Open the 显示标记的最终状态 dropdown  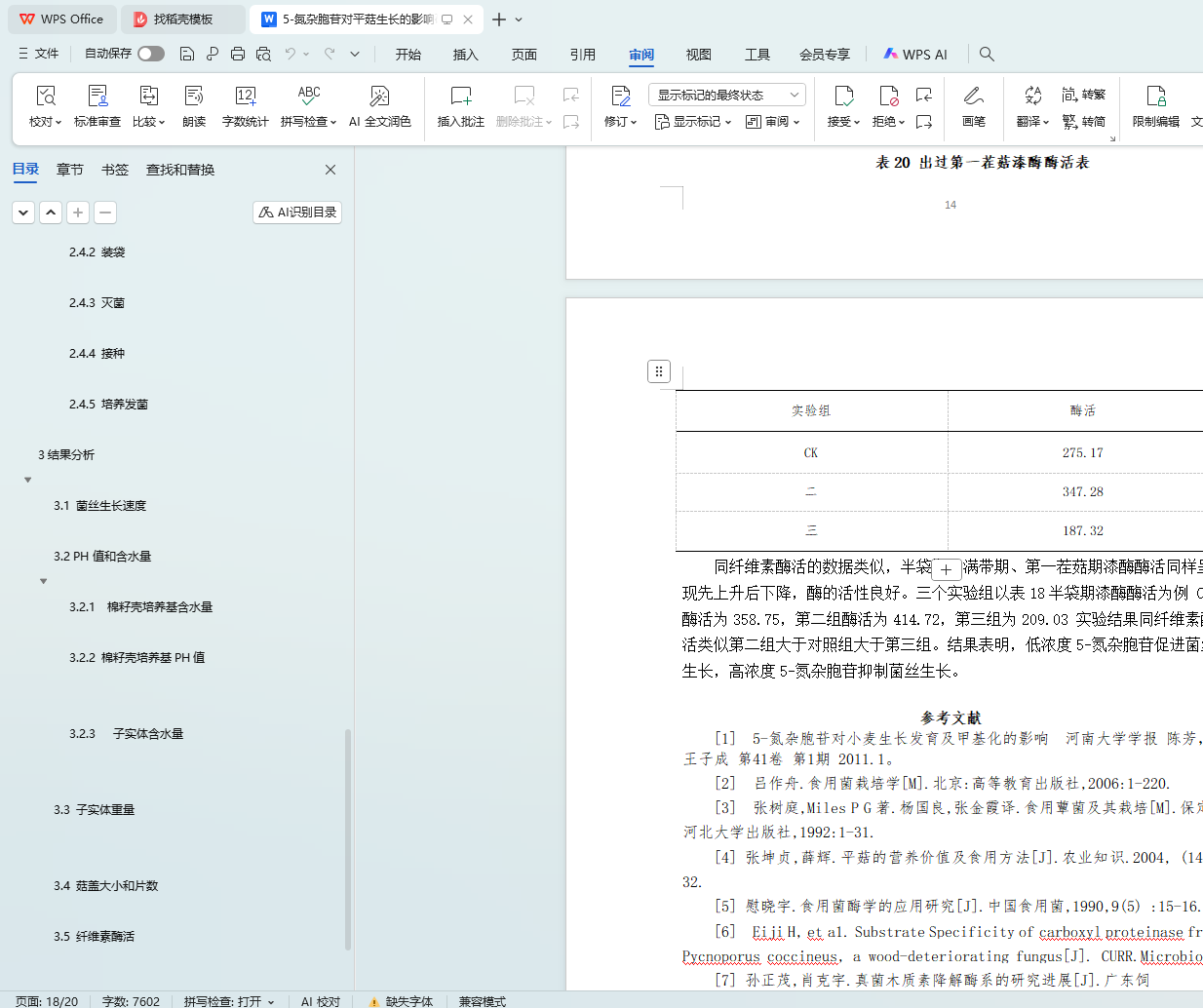tap(726, 95)
